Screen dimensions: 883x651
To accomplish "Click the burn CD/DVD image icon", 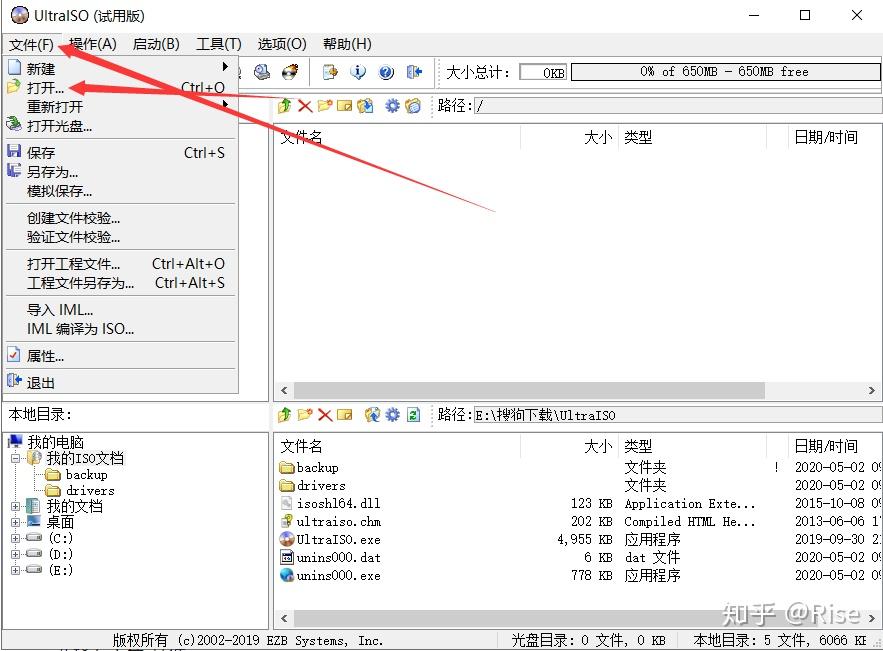I will [x=290, y=72].
